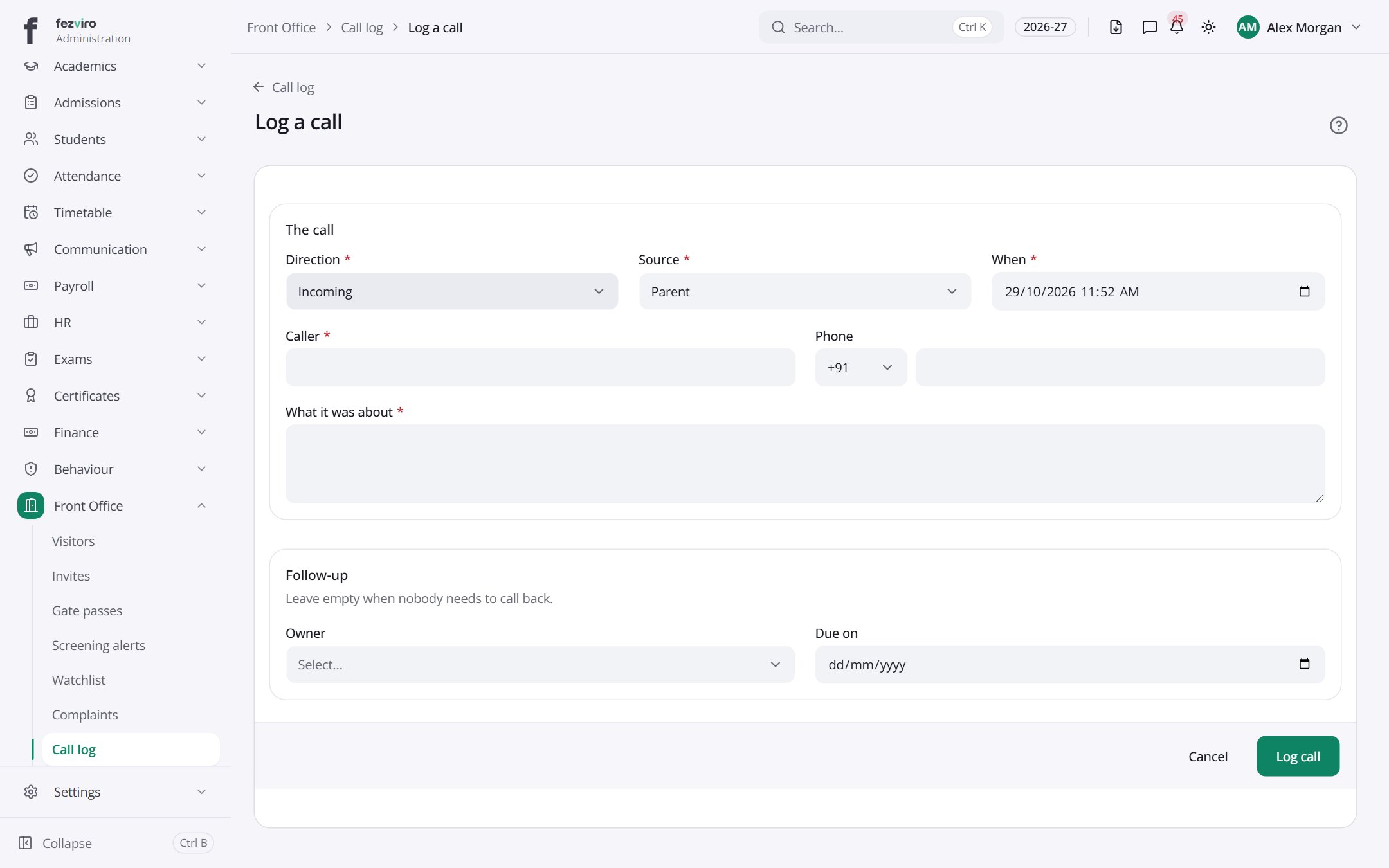1389x868 pixels.
Task: Click the Log call button
Action: (x=1298, y=756)
